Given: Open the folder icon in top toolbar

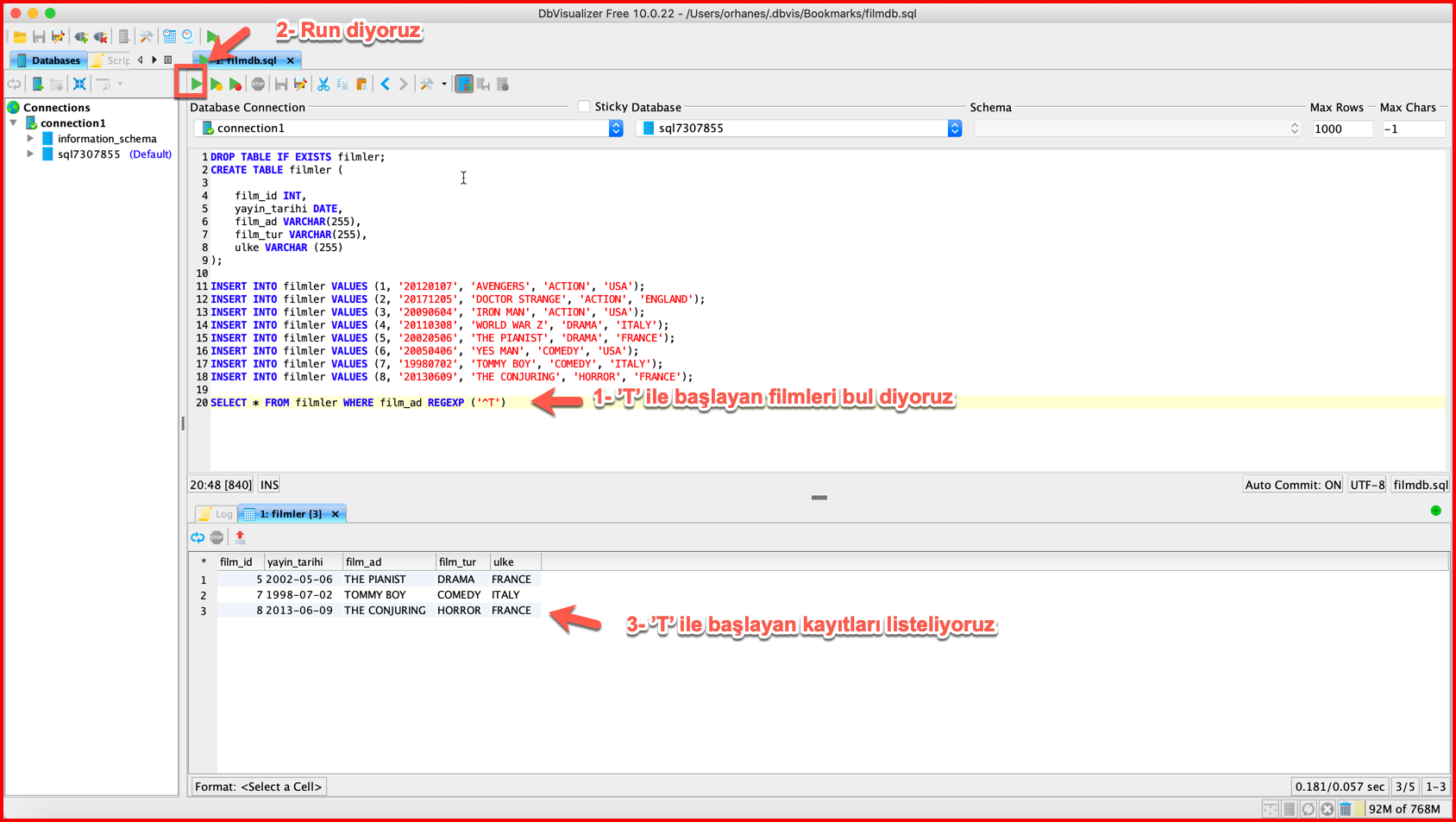Looking at the screenshot, I should [19, 36].
